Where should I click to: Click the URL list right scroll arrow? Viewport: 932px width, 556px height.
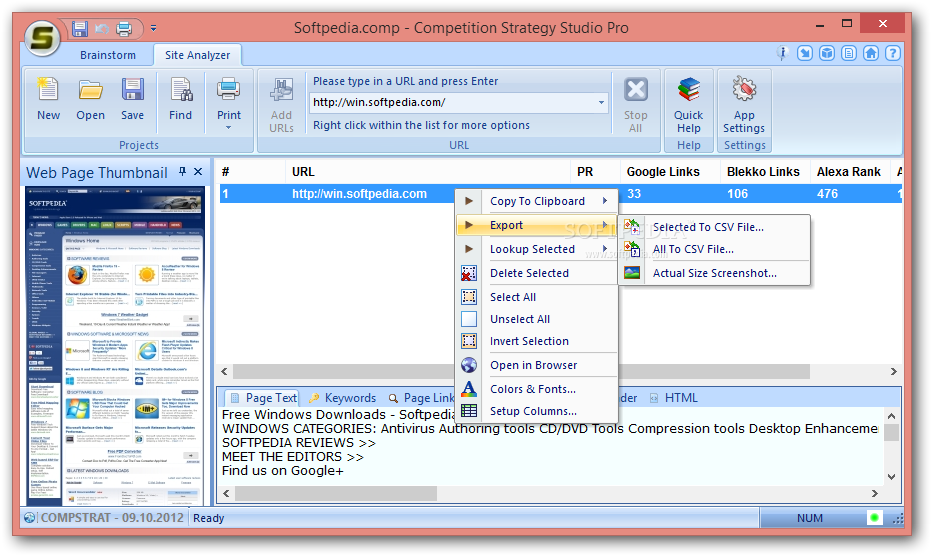(x=893, y=372)
